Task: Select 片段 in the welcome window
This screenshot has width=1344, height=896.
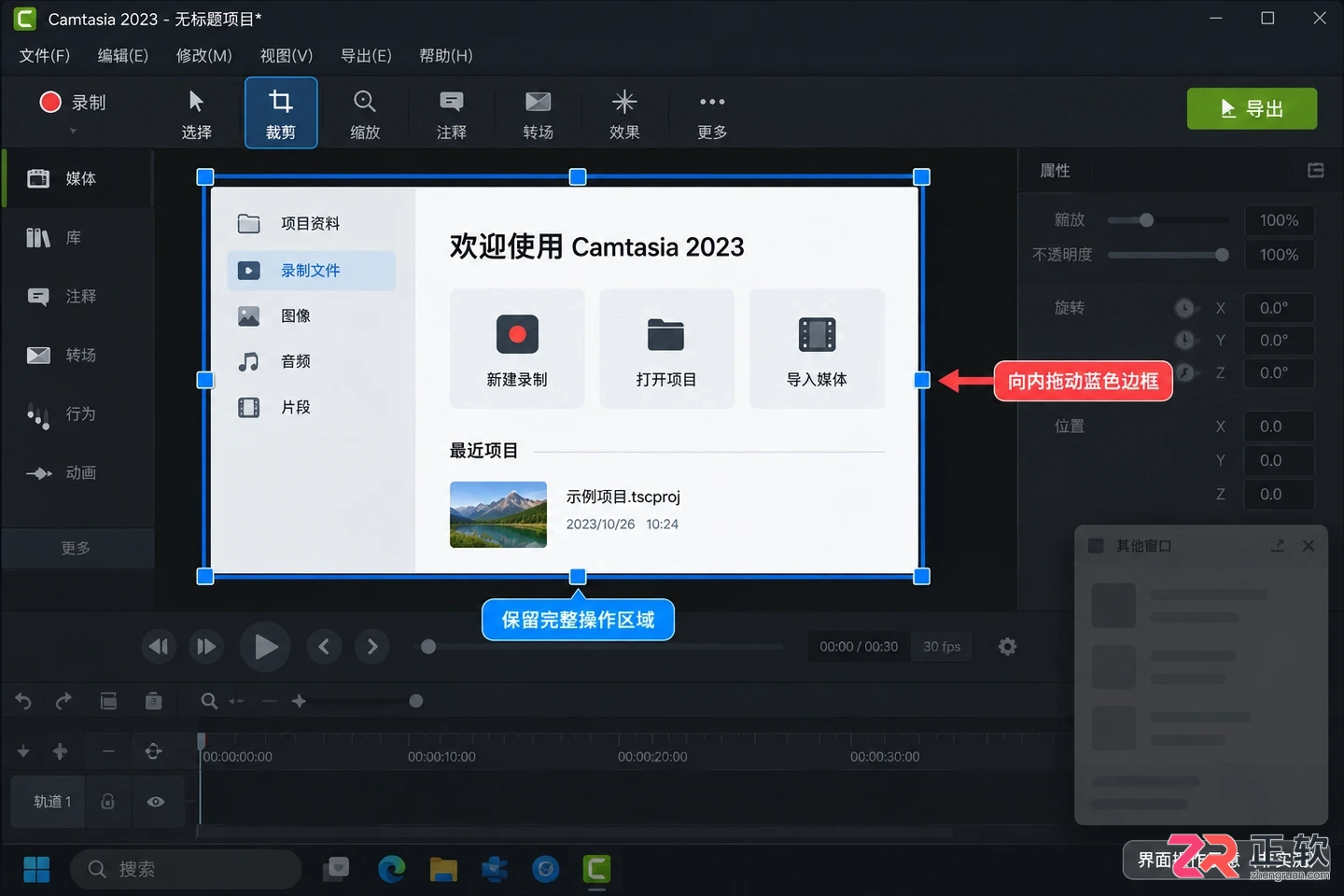Action: pyautogui.click(x=311, y=408)
